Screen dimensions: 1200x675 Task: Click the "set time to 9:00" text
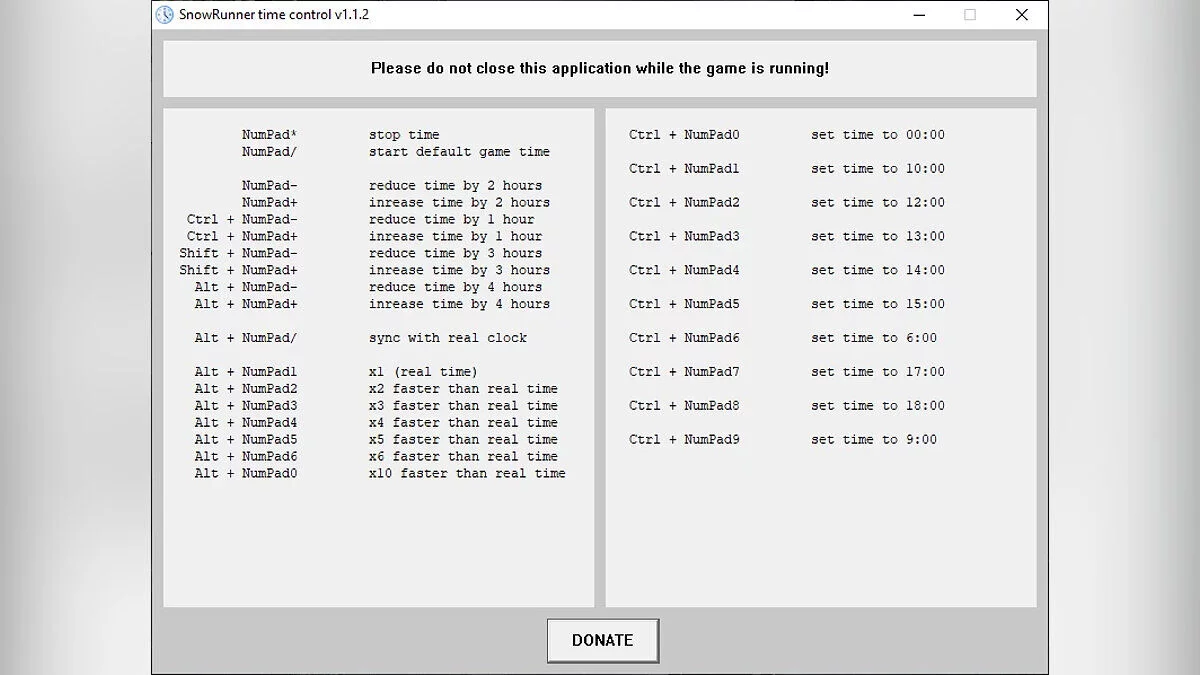(x=874, y=440)
